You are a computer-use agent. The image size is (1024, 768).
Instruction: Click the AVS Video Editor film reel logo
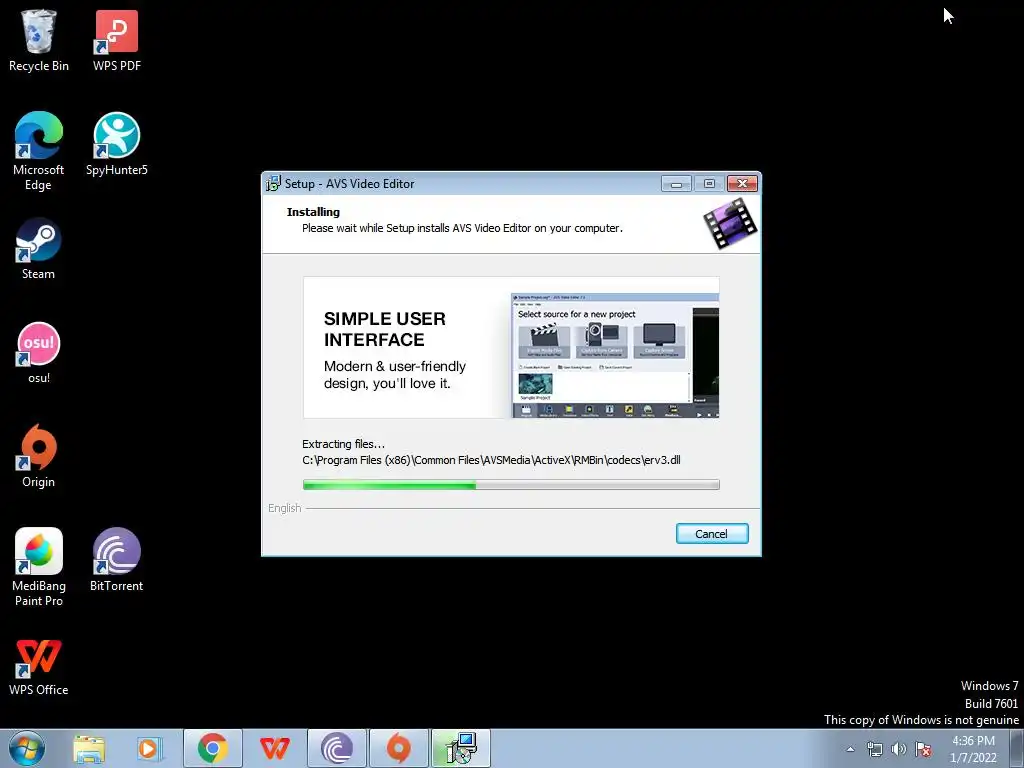point(730,224)
